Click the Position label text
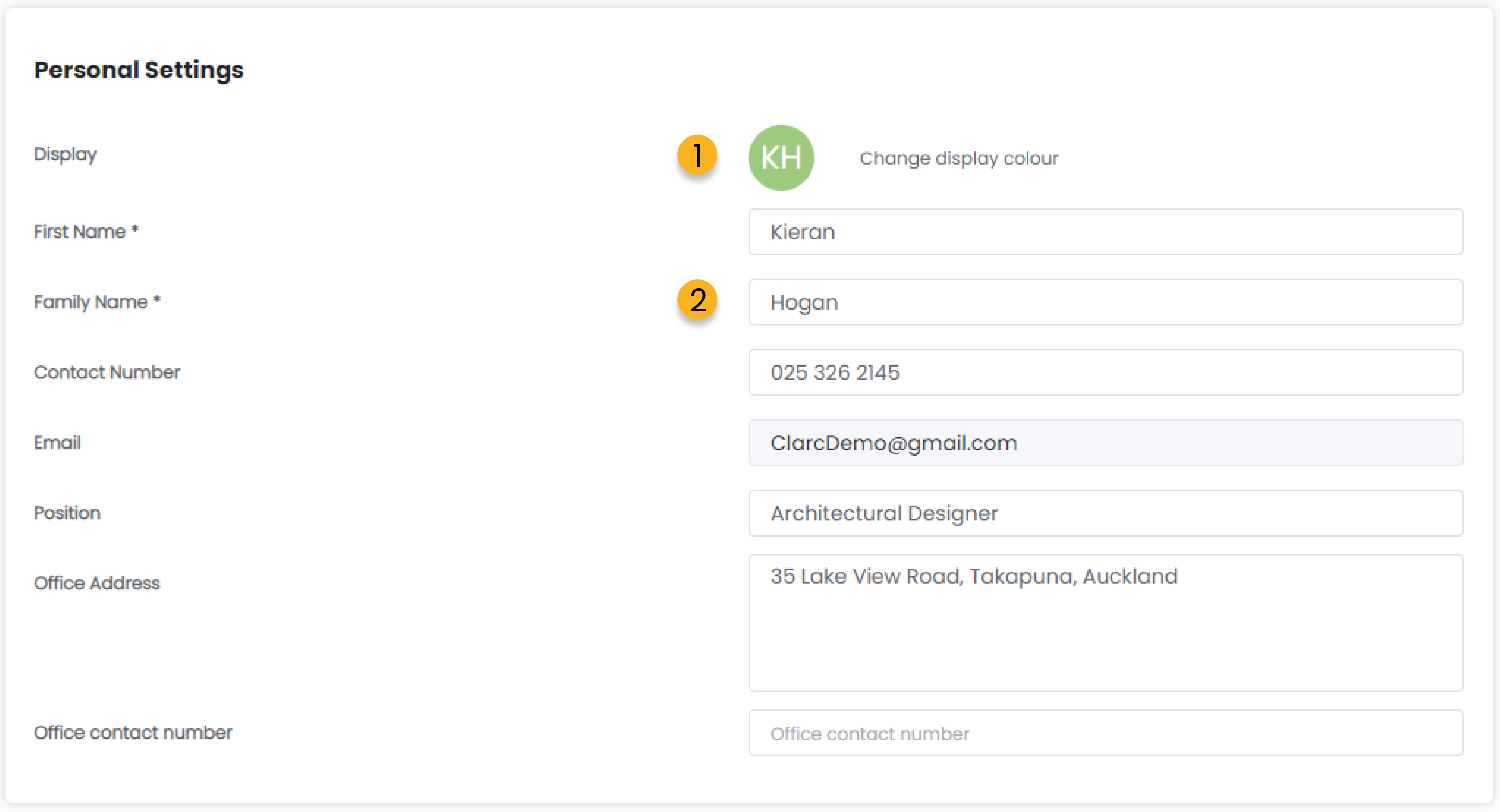This screenshot has height=812, width=1500. point(67,513)
